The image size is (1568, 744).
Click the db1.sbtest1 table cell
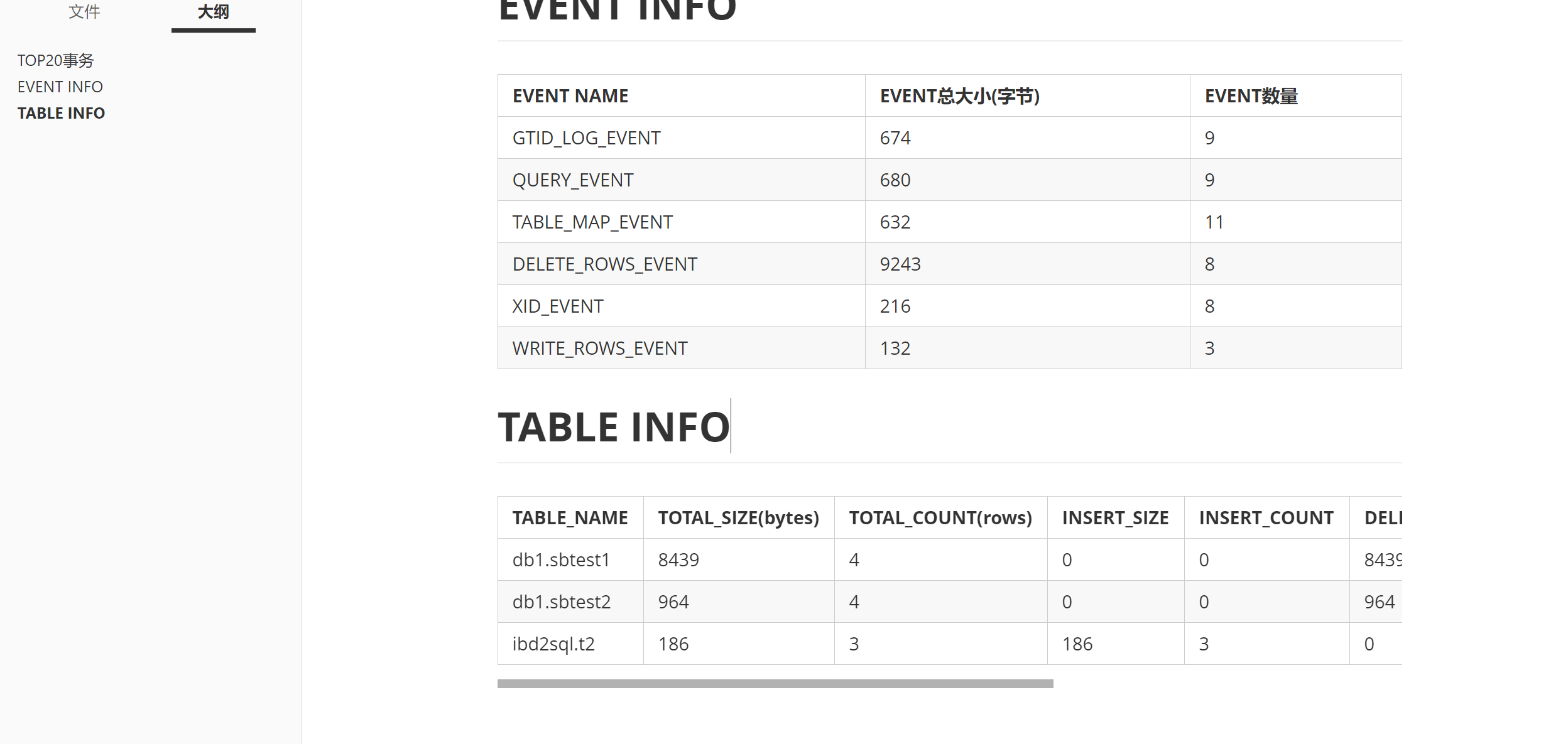(560, 560)
